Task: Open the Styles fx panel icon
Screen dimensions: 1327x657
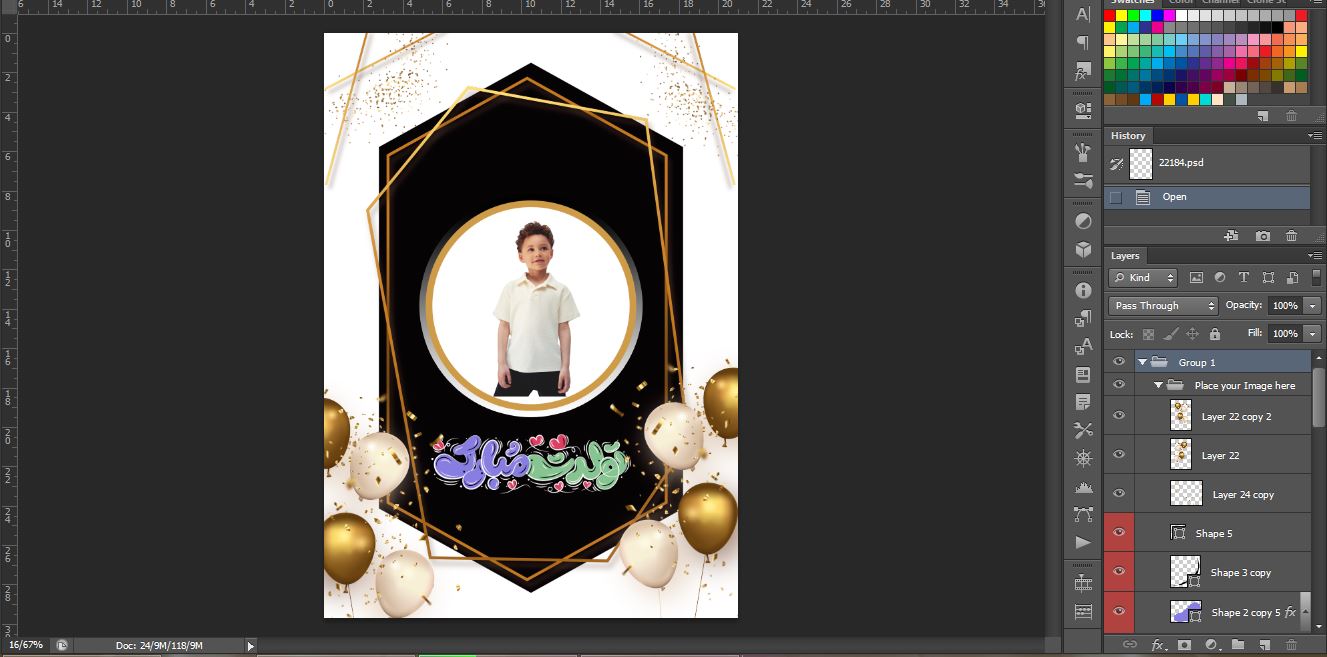Action: coord(1082,73)
